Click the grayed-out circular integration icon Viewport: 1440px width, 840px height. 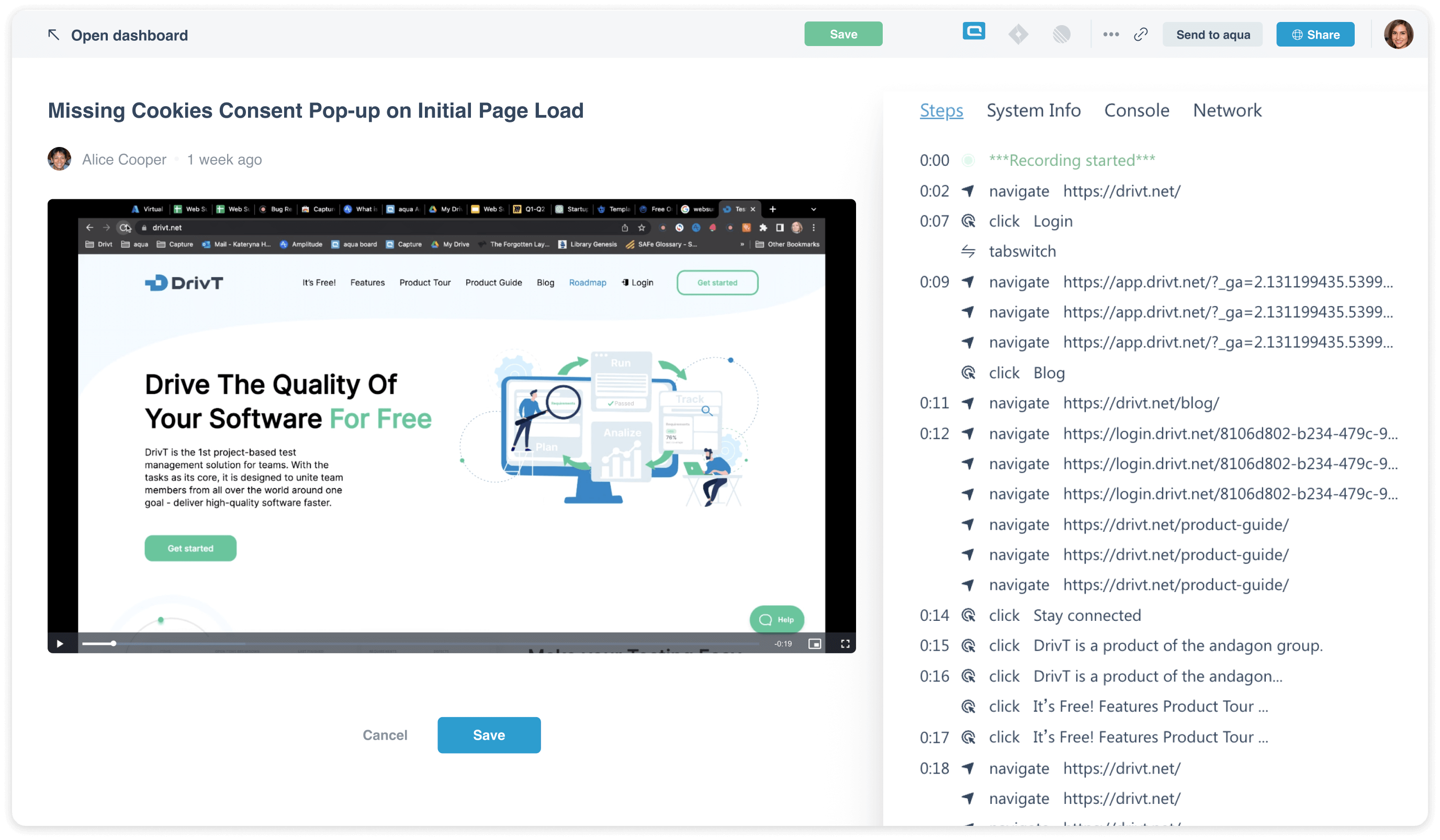[x=1062, y=33]
